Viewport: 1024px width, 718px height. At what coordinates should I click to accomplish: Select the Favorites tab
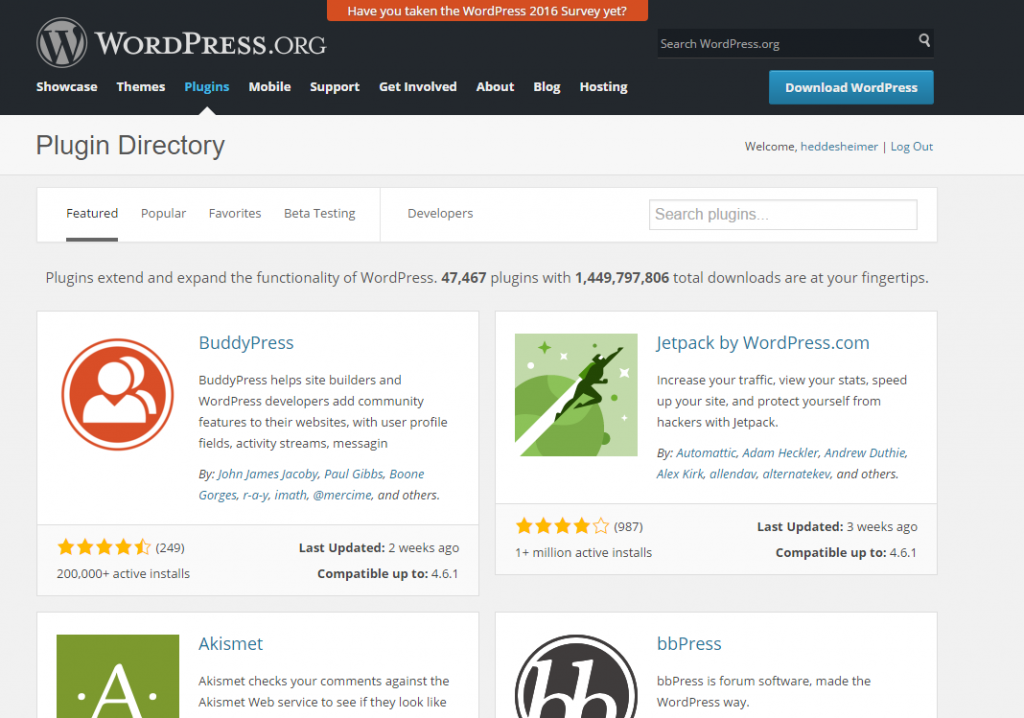pos(234,214)
